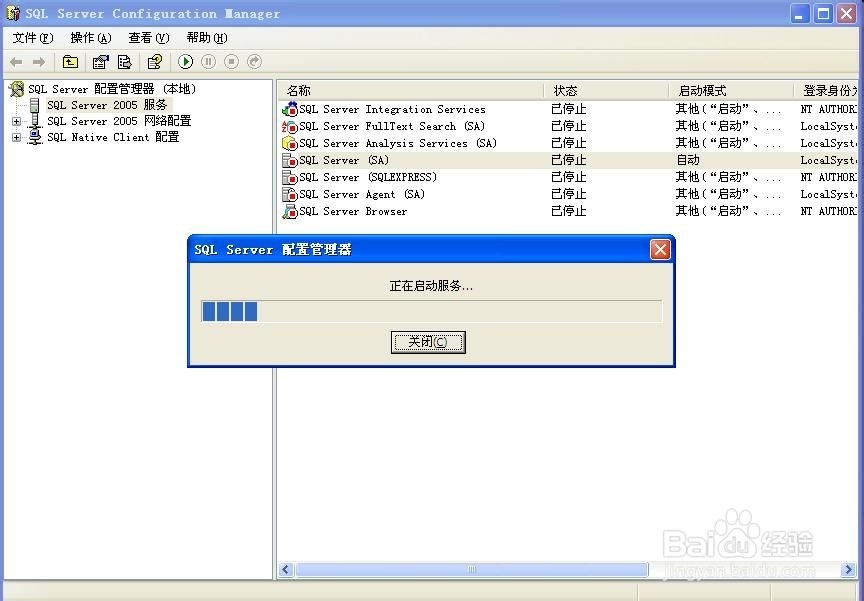Image resolution: width=864 pixels, height=601 pixels.
Task: Select SQL Server 2005 服务 in the tree
Action: [x=107, y=105]
